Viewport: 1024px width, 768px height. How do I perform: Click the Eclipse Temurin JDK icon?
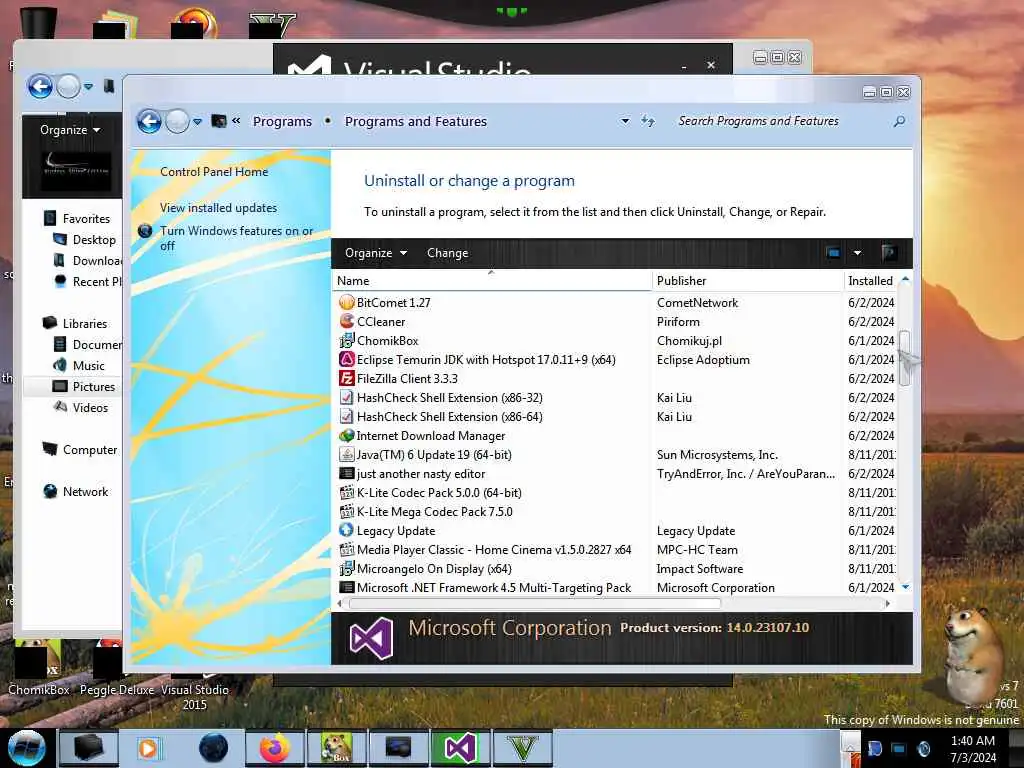tap(347, 359)
